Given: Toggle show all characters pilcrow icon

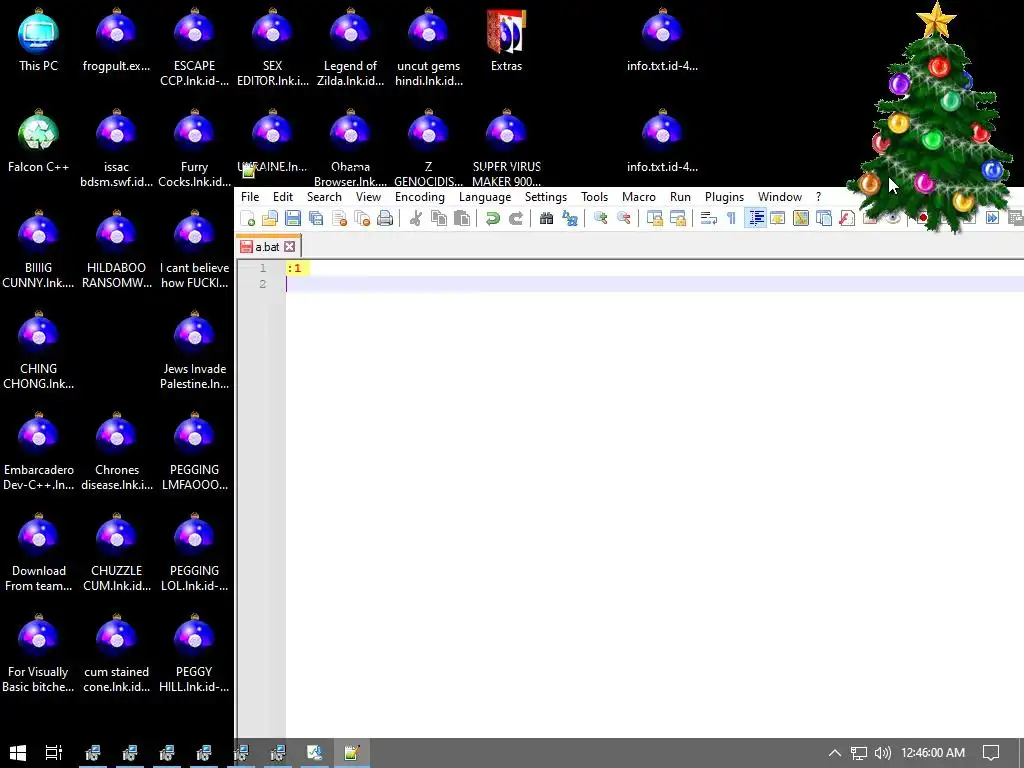Looking at the screenshot, I should coord(731,218).
